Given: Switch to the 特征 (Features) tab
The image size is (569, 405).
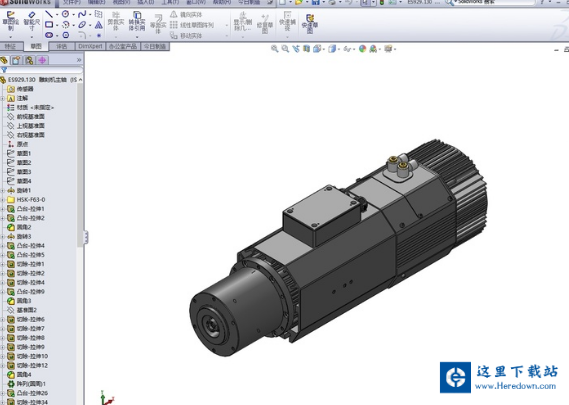Looking at the screenshot, I should pyautogui.click(x=11, y=46).
